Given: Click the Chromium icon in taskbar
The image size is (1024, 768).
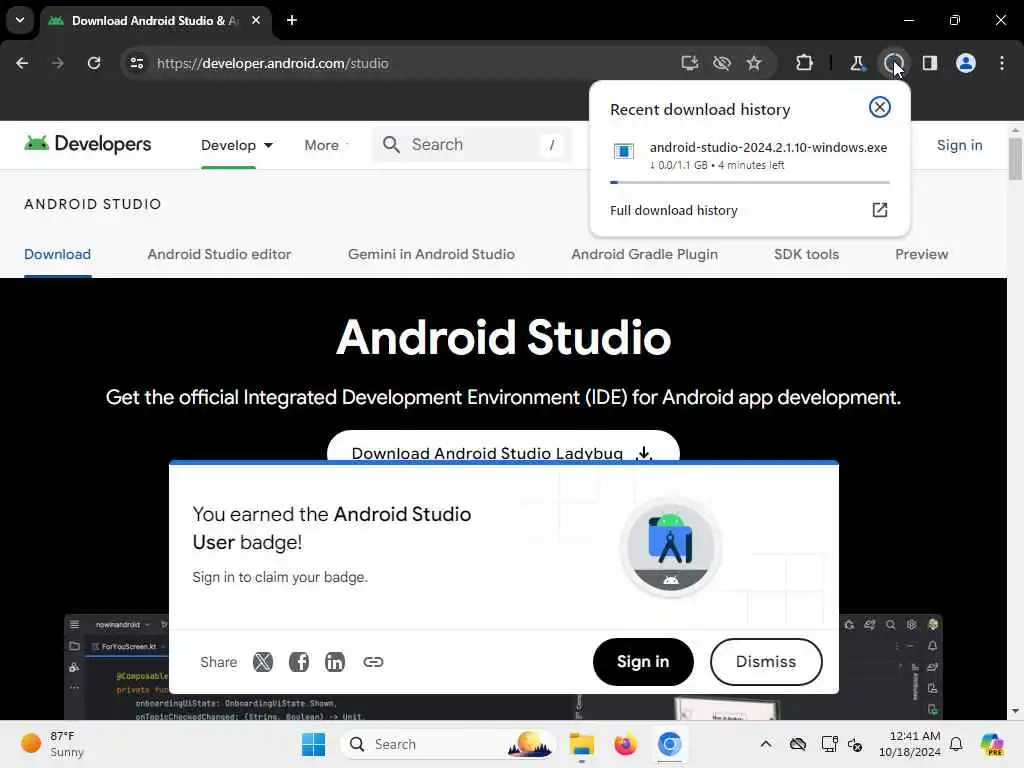Looking at the screenshot, I should click(x=669, y=744).
